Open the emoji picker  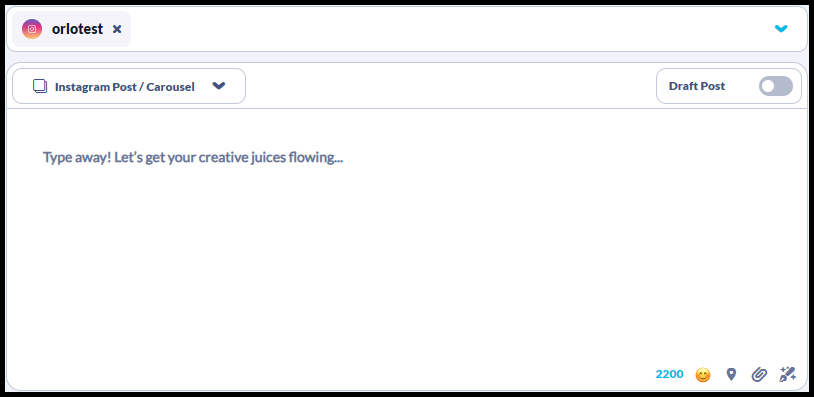tap(702, 374)
